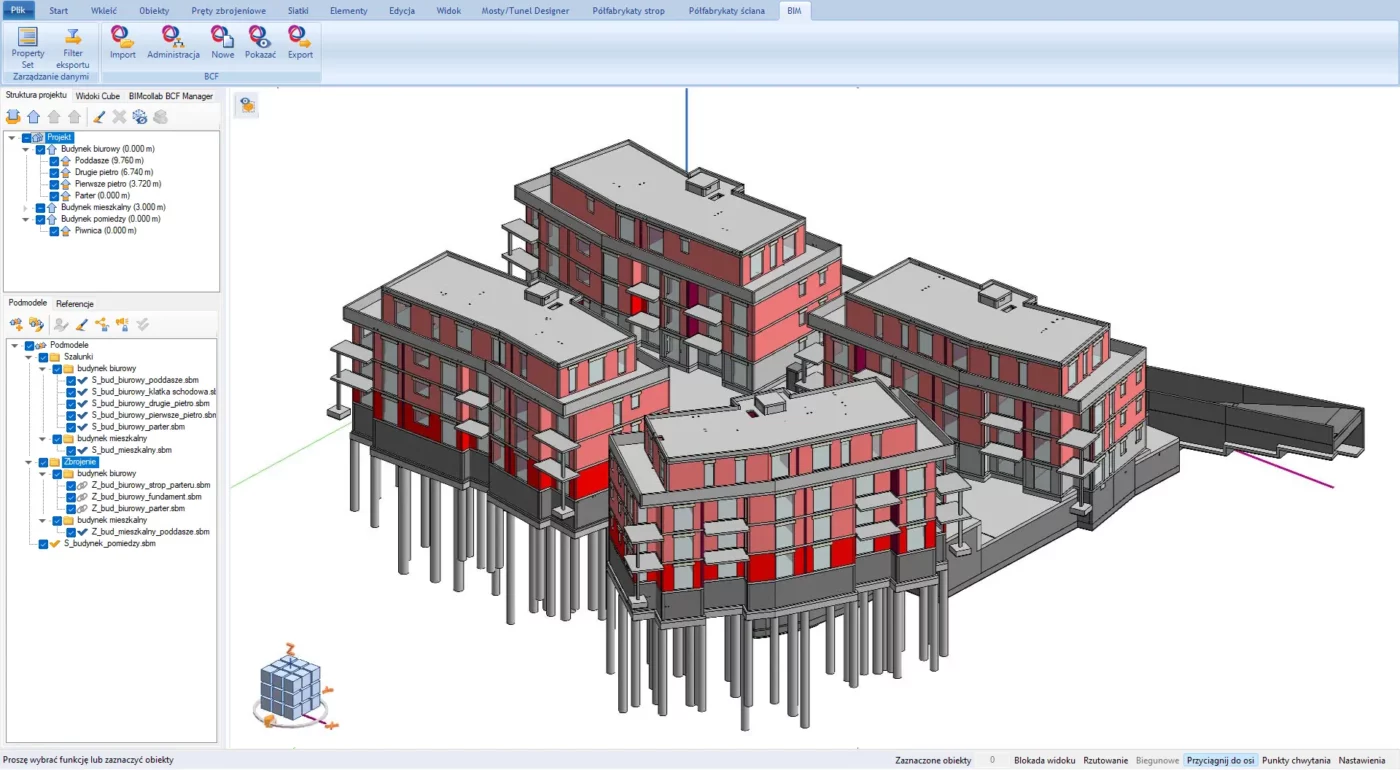Click the BCF Export icon
Screen dimensions: 1400x770
(300, 42)
